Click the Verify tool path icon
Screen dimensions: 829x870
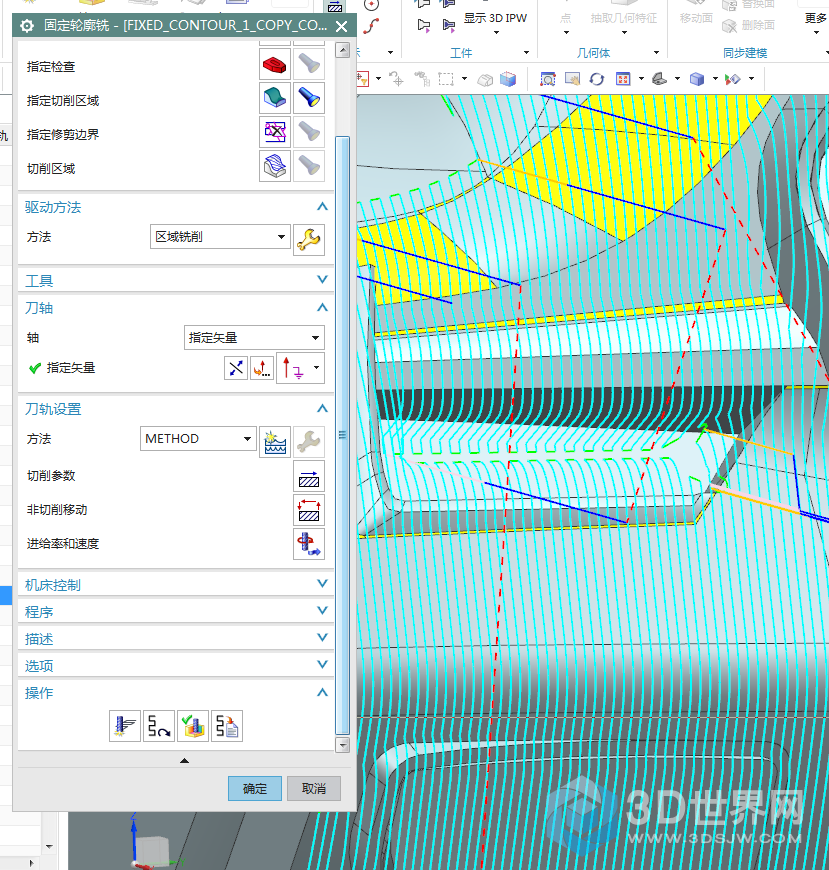193,725
